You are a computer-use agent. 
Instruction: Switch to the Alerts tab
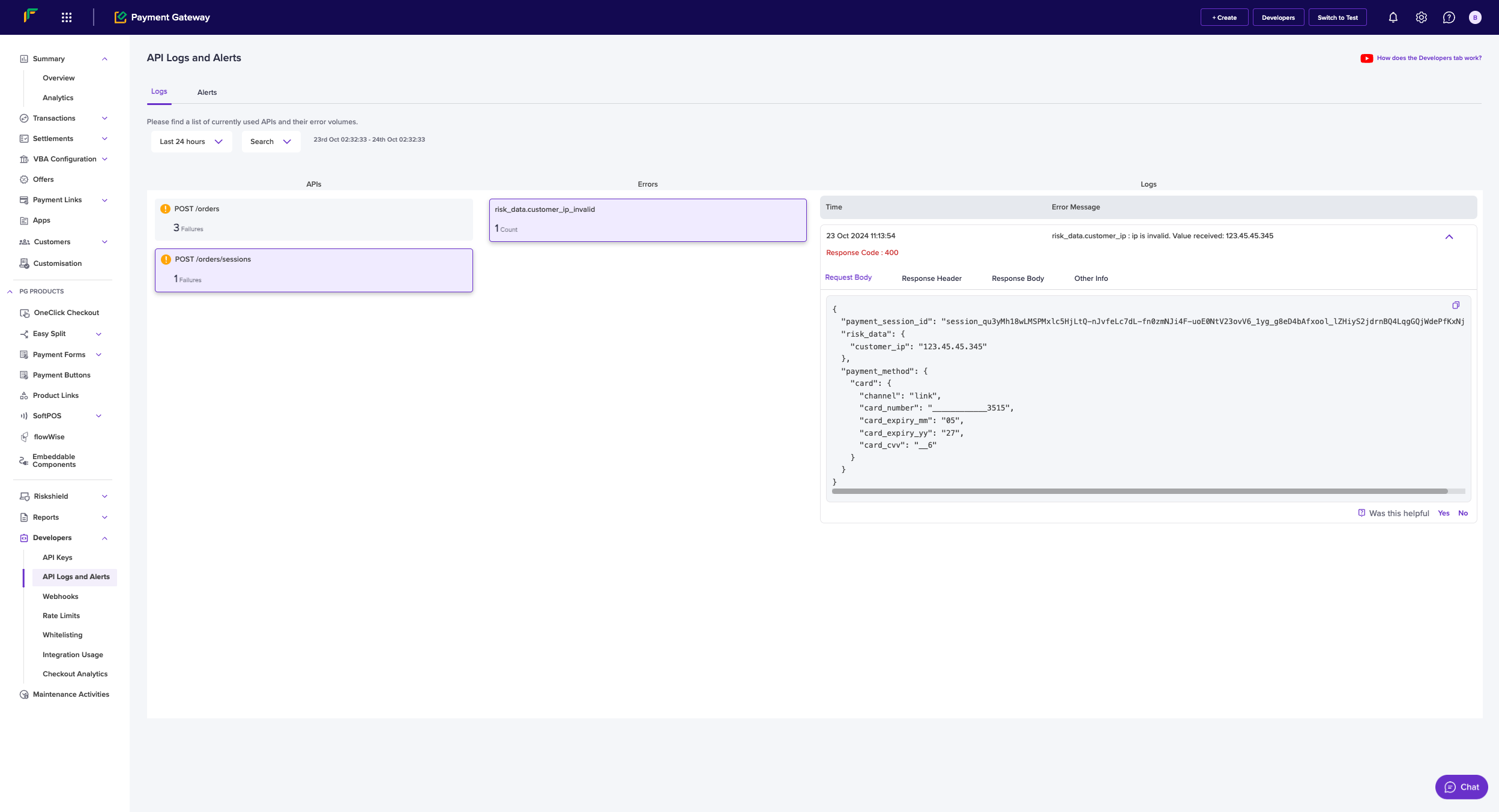207,92
